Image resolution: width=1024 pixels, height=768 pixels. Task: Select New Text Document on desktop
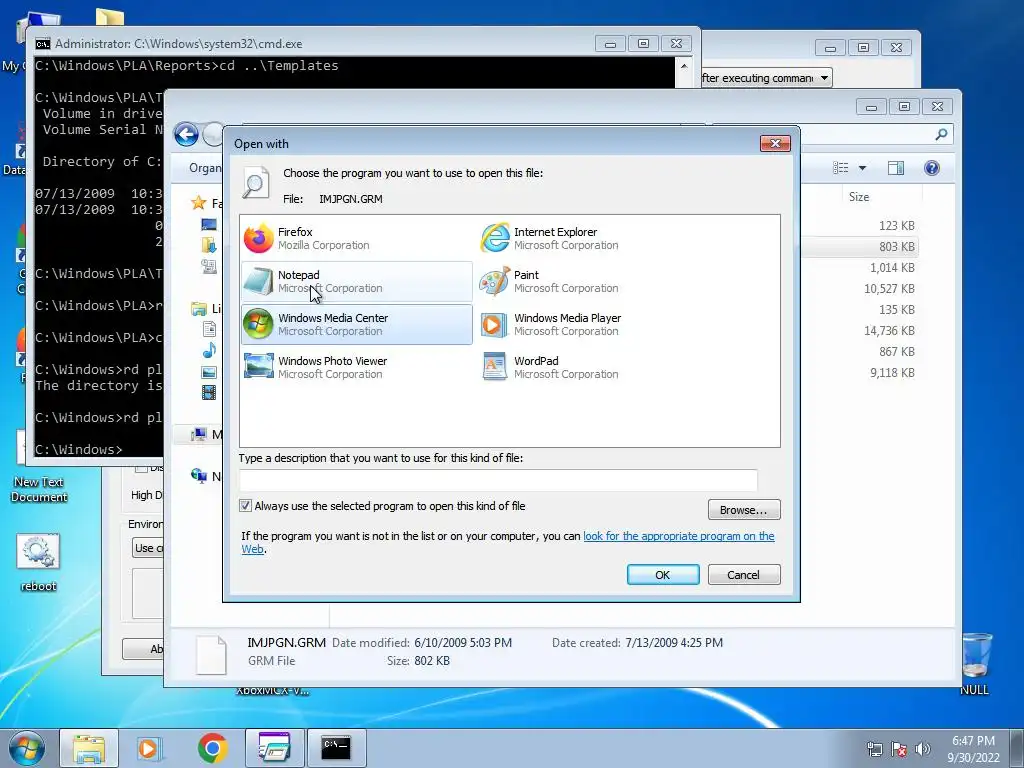pos(39,467)
